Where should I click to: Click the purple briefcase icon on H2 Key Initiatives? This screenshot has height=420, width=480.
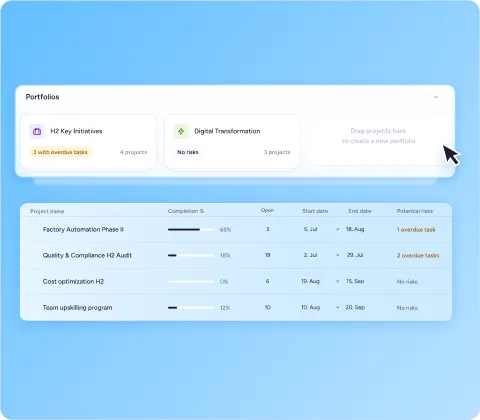tap(37, 131)
